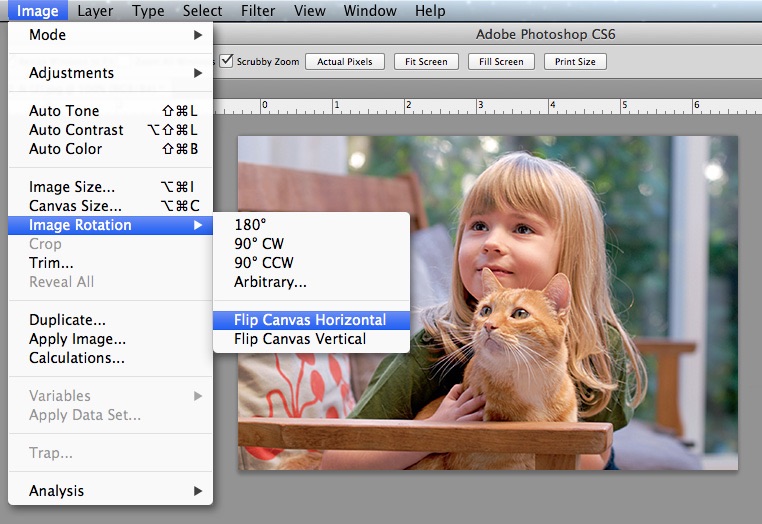This screenshot has width=762, height=524.
Task: Open the Filter menu
Action: pyautogui.click(x=259, y=11)
